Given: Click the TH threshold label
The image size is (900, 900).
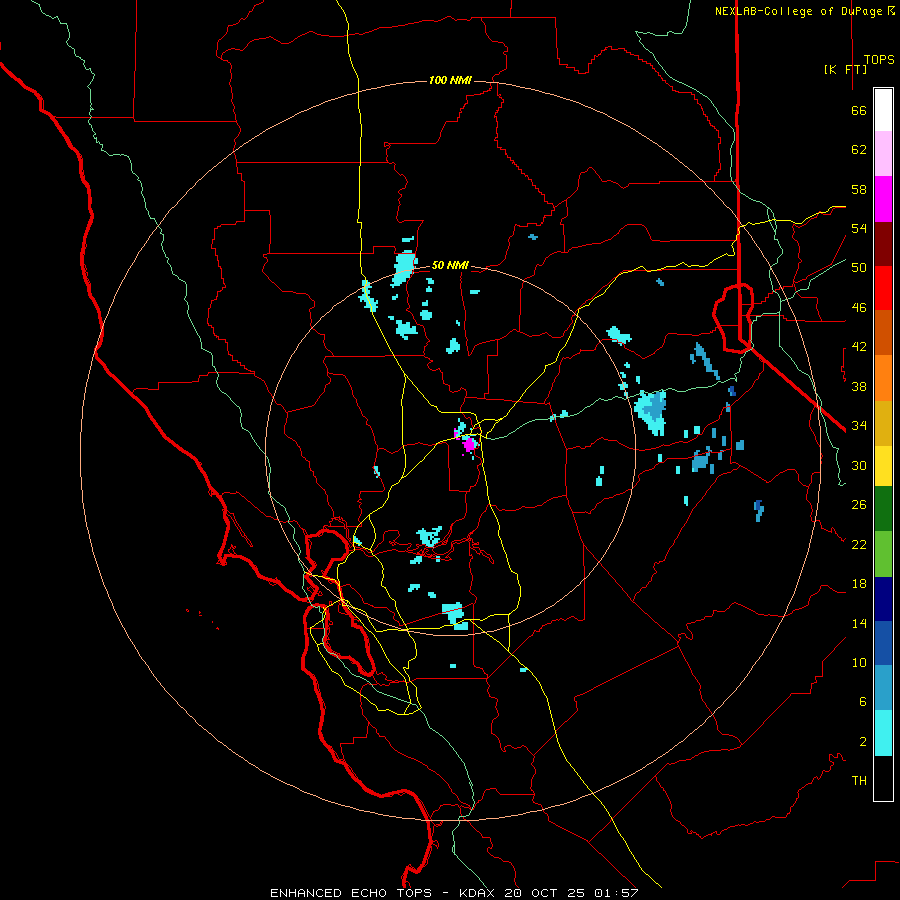Looking at the screenshot, I should click(x=859, y=781).
